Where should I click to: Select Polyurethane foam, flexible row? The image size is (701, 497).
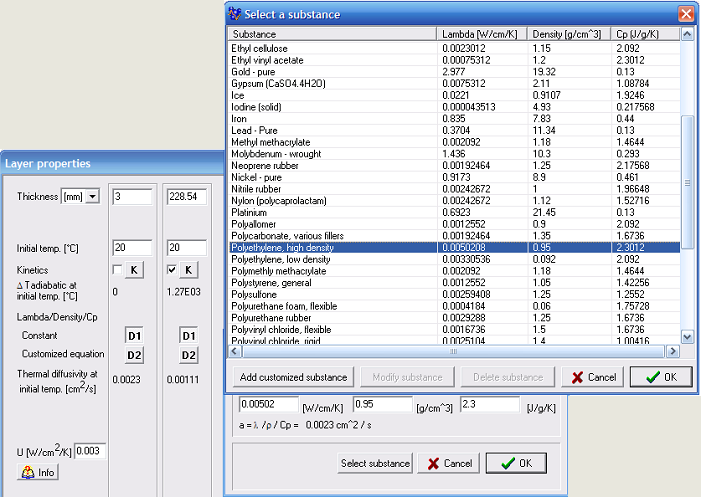tap(455, 306)
